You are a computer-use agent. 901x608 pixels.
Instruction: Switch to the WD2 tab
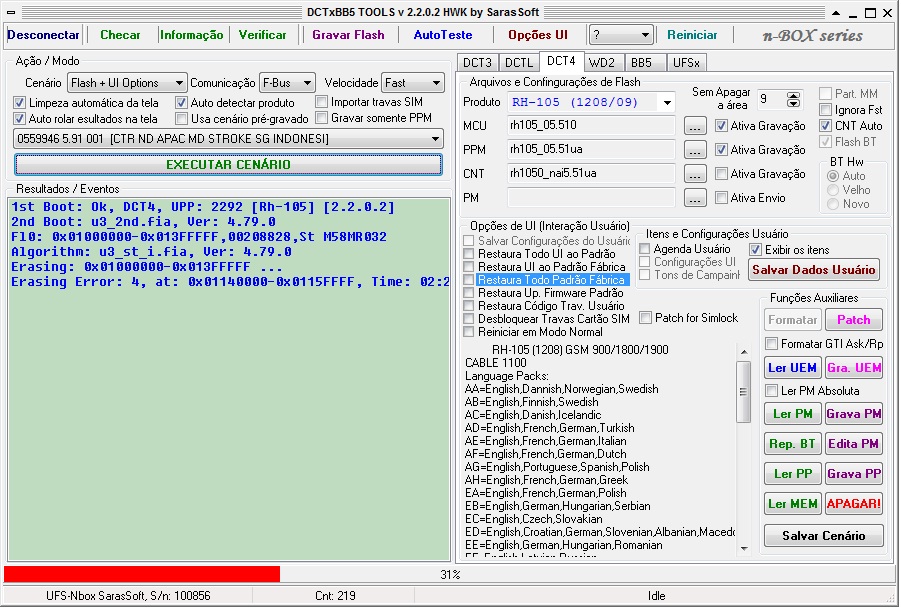(x=602, y=63)
